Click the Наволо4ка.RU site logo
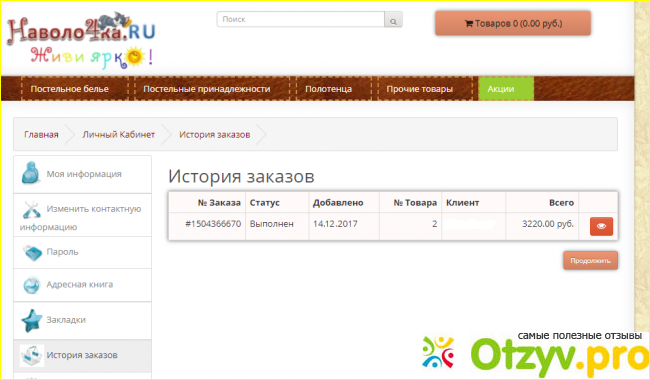 (x=81, y=31)
